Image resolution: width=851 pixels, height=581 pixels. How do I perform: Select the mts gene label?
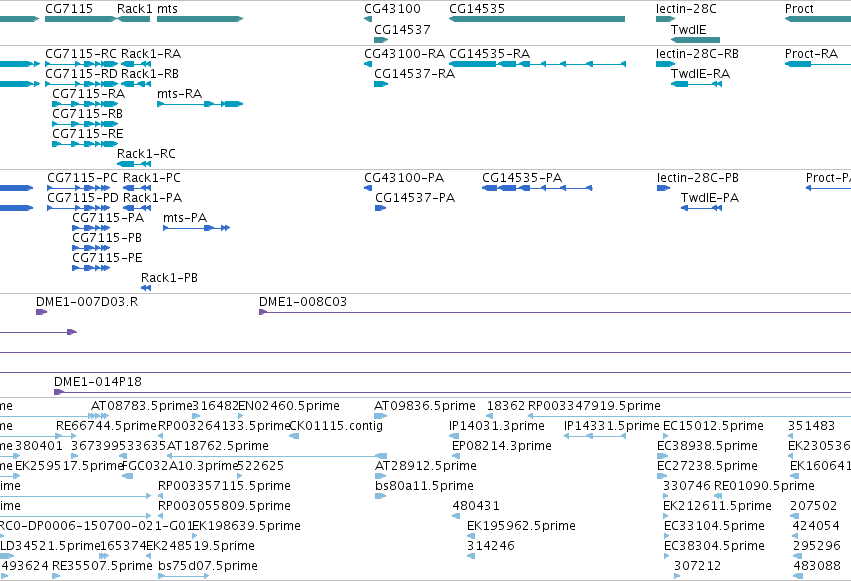click(167, 9)
